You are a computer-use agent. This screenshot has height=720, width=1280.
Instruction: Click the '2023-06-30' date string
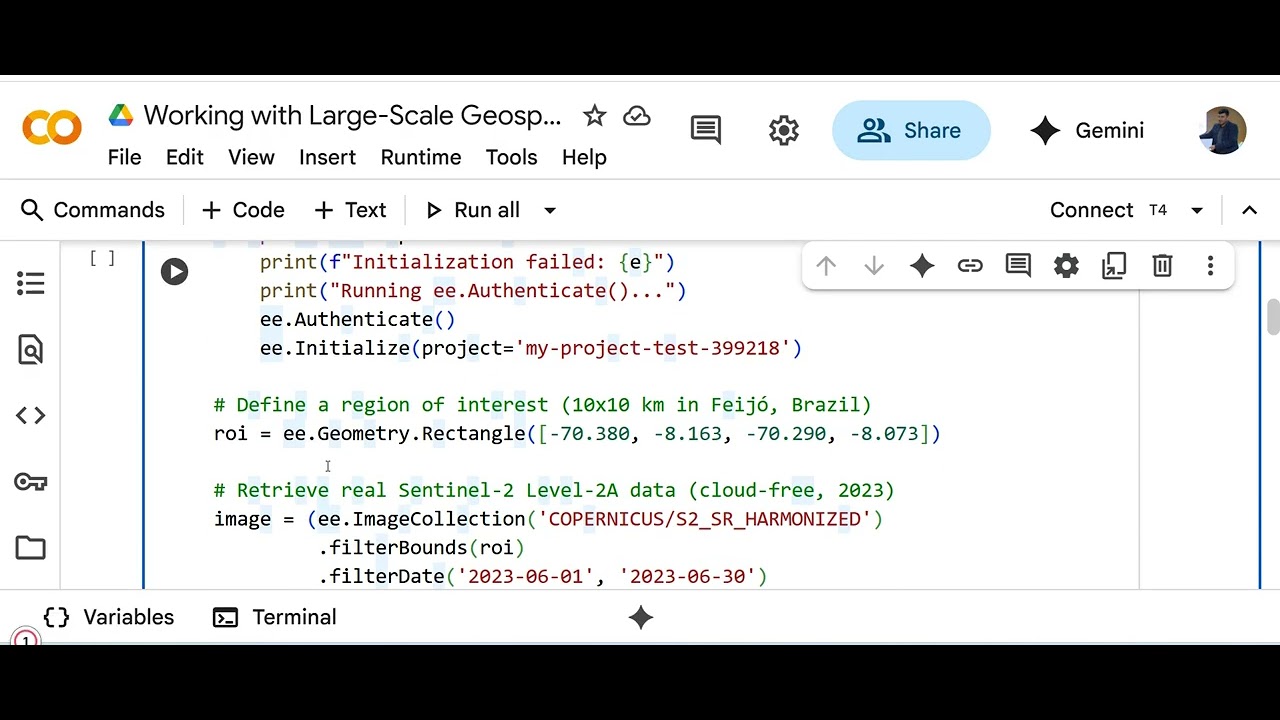(x=687, y=576)
